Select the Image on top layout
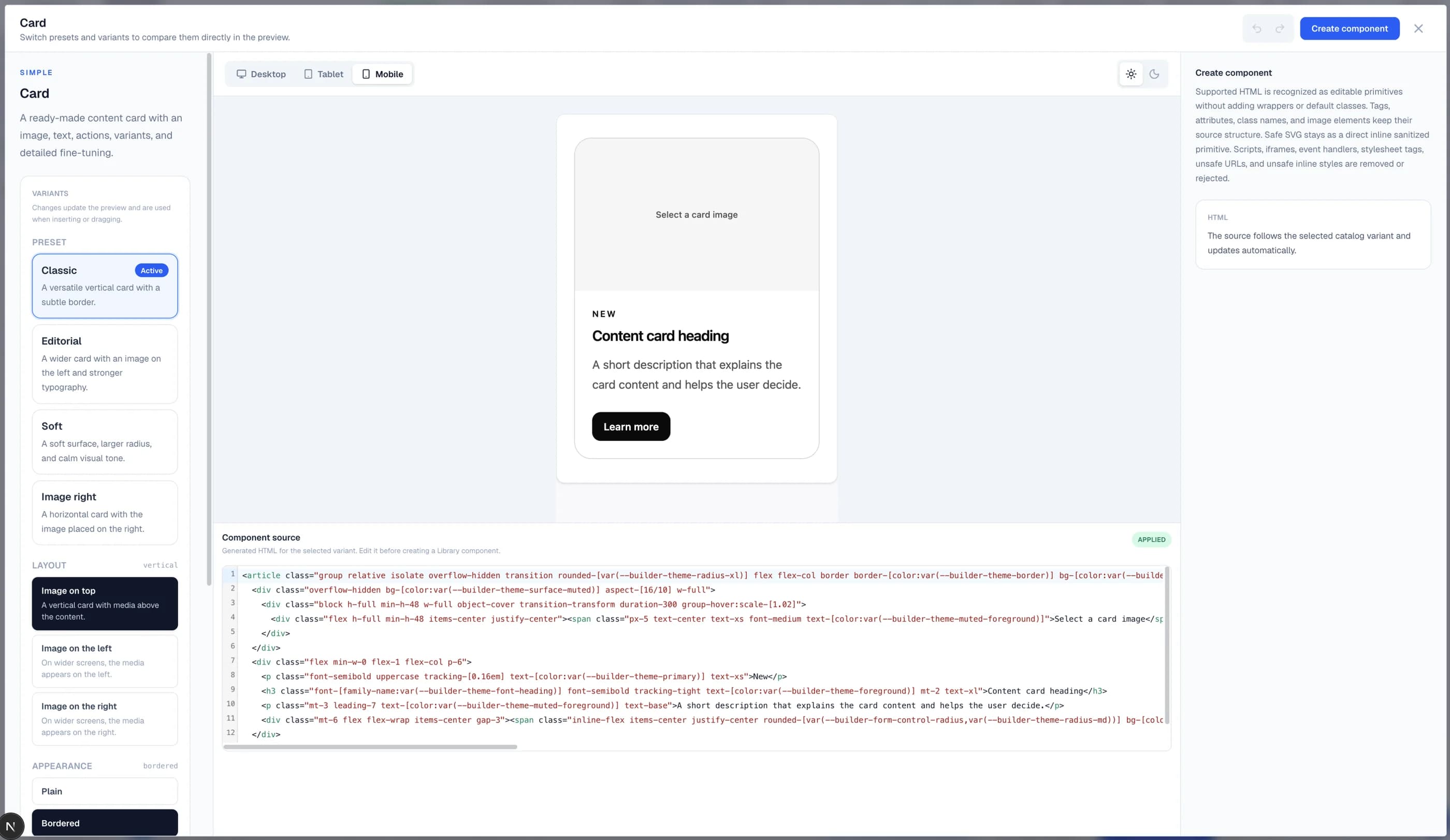Viewport: 1450px width, 840px height. pos(105,603)
